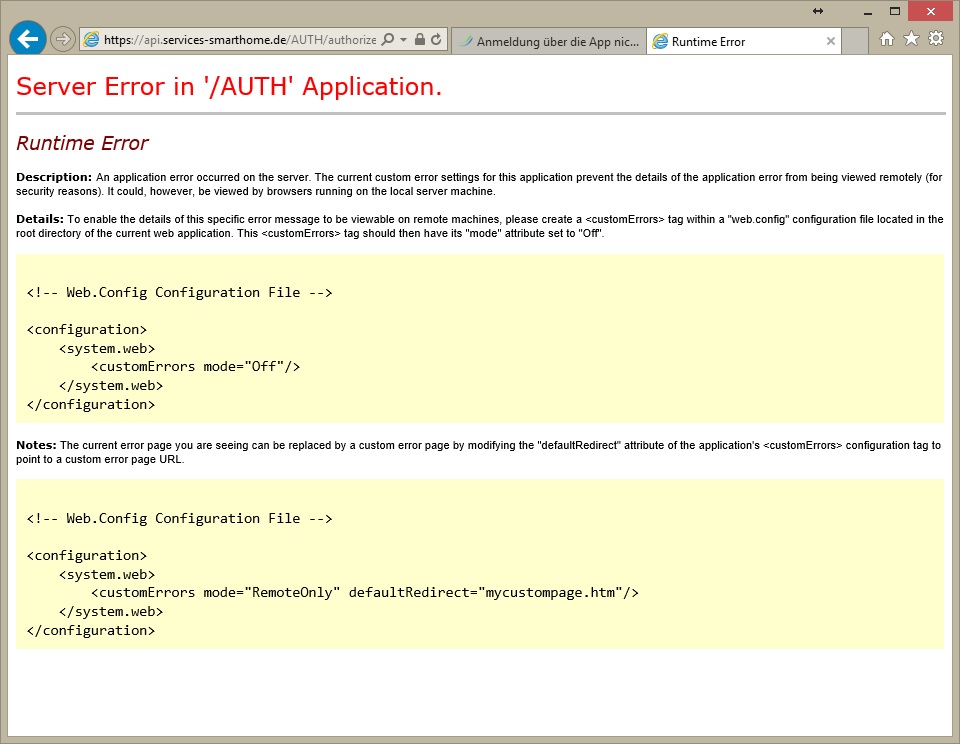Image resolution: width=960 pixels, height=744 pixels.
Task: Open the security report lock icon
Action: (x=419, y=39)
